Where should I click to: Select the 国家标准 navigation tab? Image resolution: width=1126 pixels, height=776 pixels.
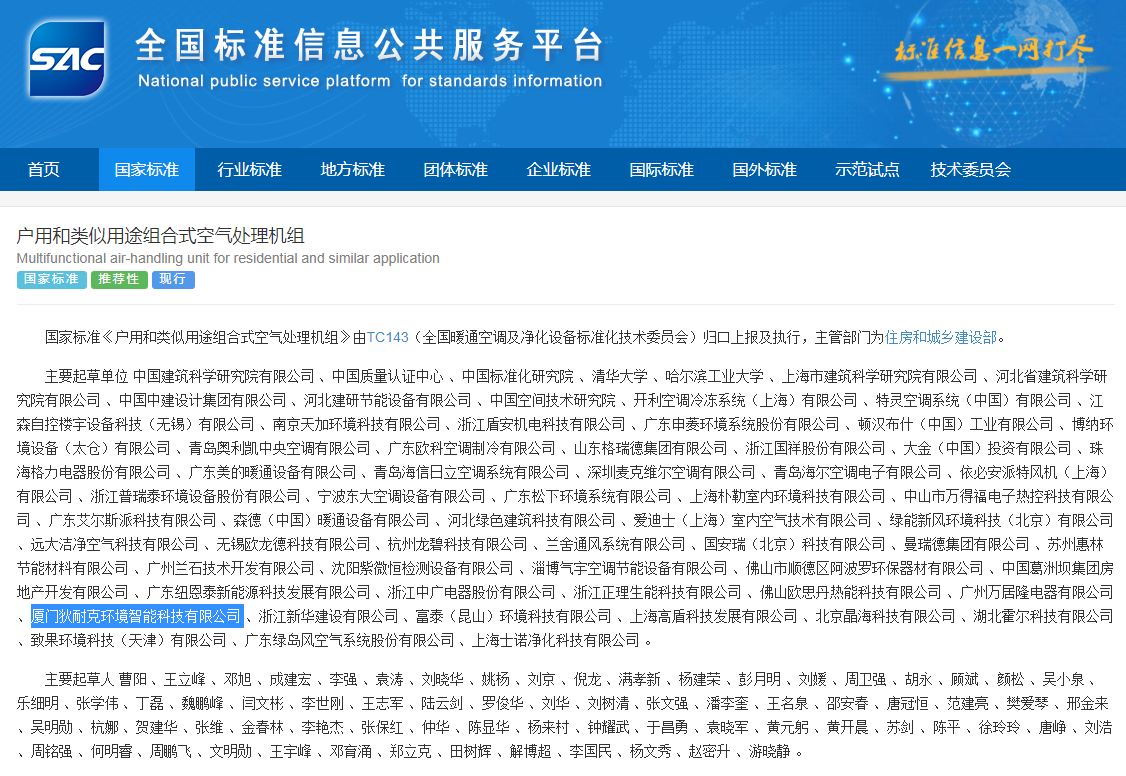(146, 169)
